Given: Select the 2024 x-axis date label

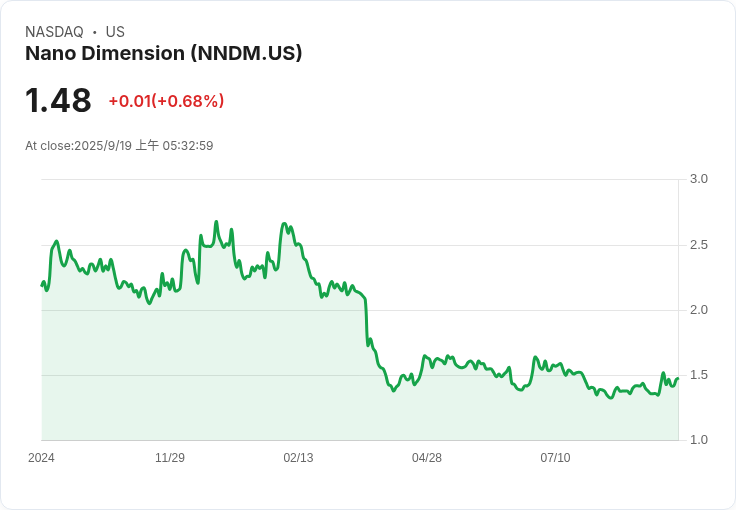Looking at the screenshot, I should pos(41,458).
